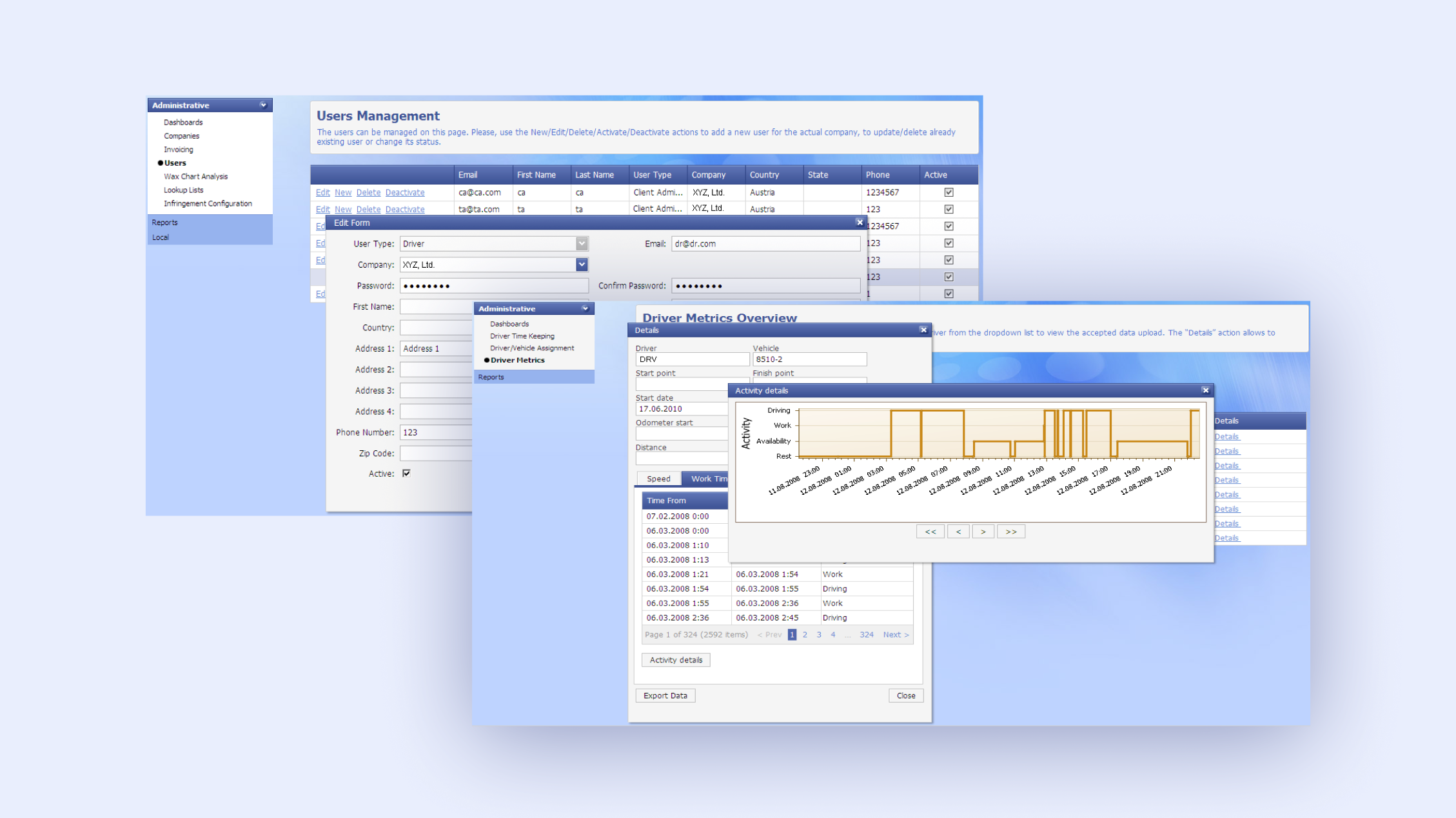This screenshot has height=818, width=1456.
Task: Step chart back using < arrow
Action: 958,531
